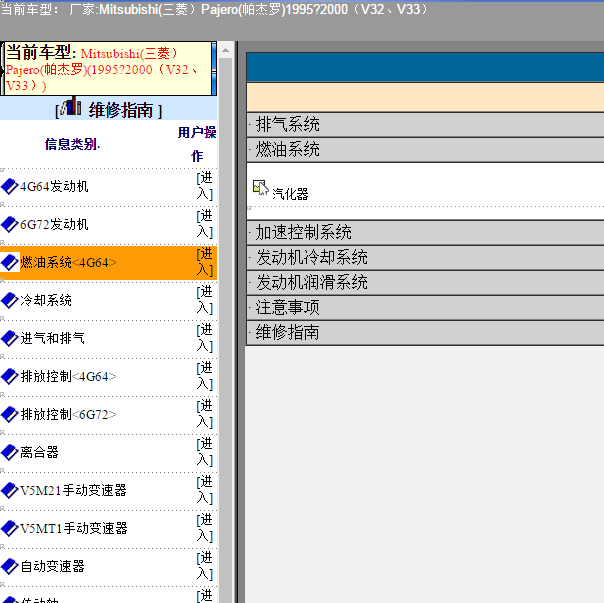The width and height of the screenshot is (604, 603).
Task: Select 4G64发动机 in category list
Action: (x=54, y=186)
